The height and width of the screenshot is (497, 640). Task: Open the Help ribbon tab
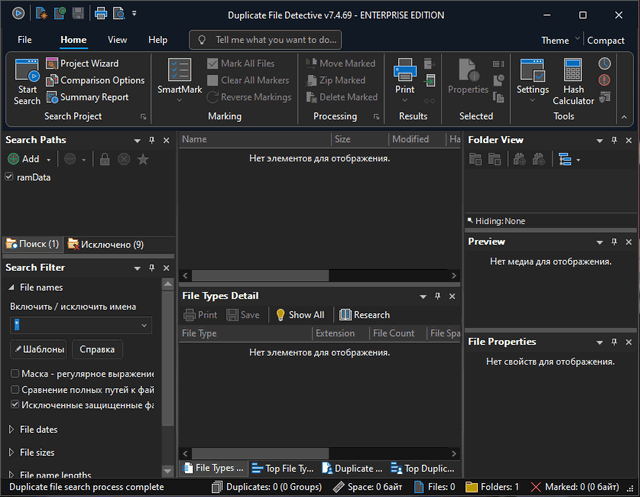[158, 40]
